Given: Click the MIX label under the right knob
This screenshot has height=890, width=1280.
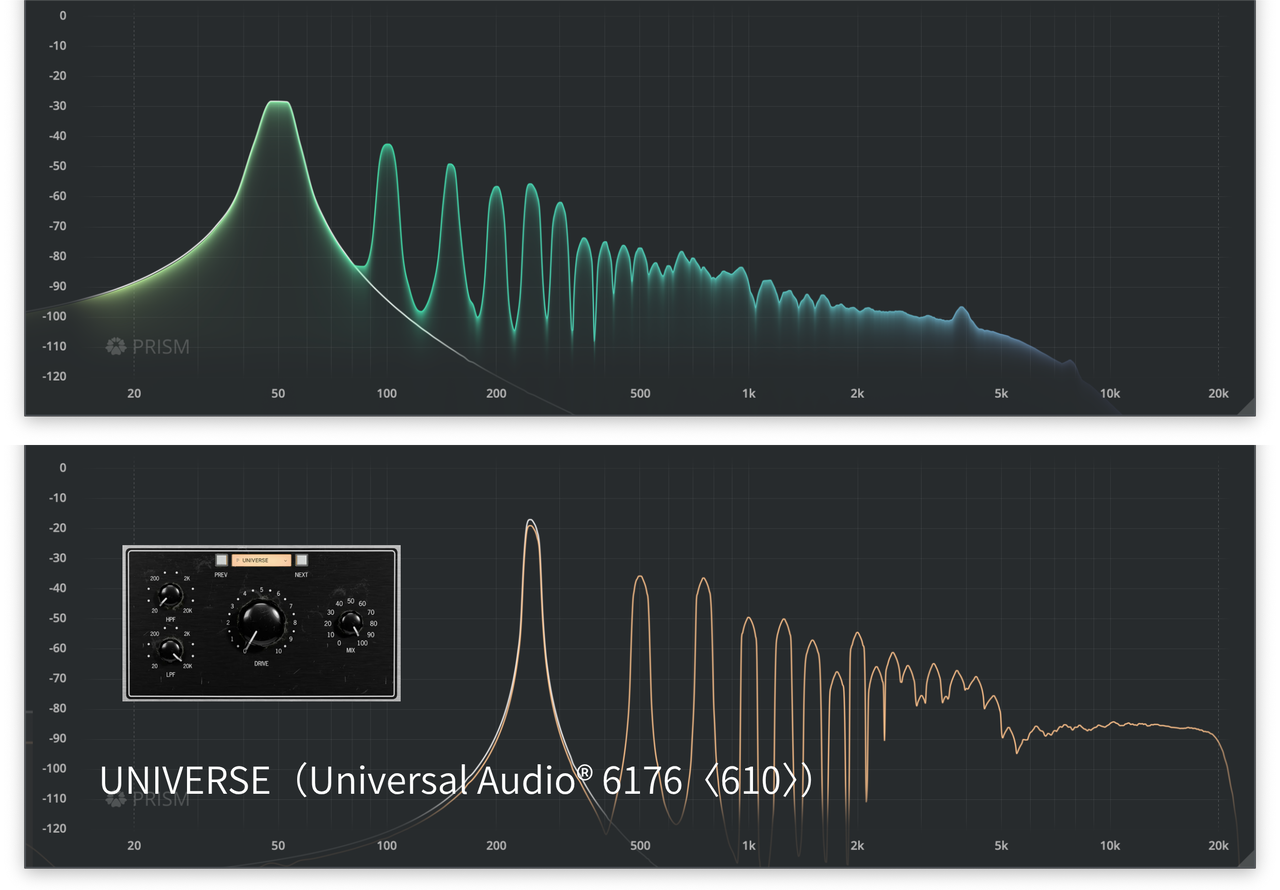Looking at the screenshot, I should [350, 650].
